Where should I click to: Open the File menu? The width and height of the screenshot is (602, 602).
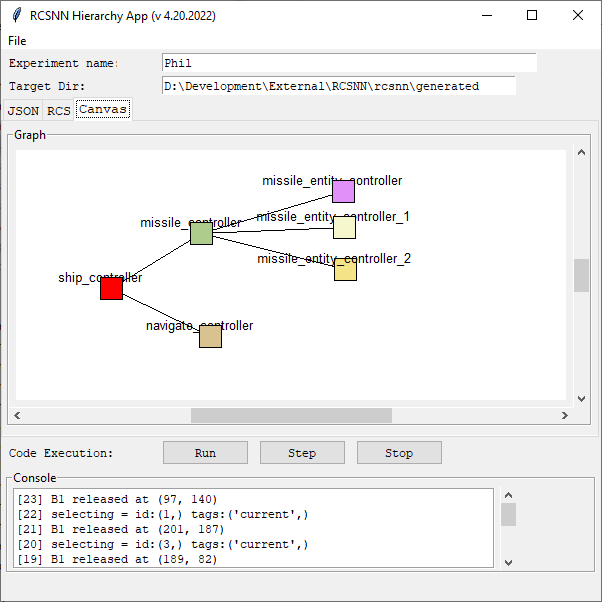[x=17, y=41]
